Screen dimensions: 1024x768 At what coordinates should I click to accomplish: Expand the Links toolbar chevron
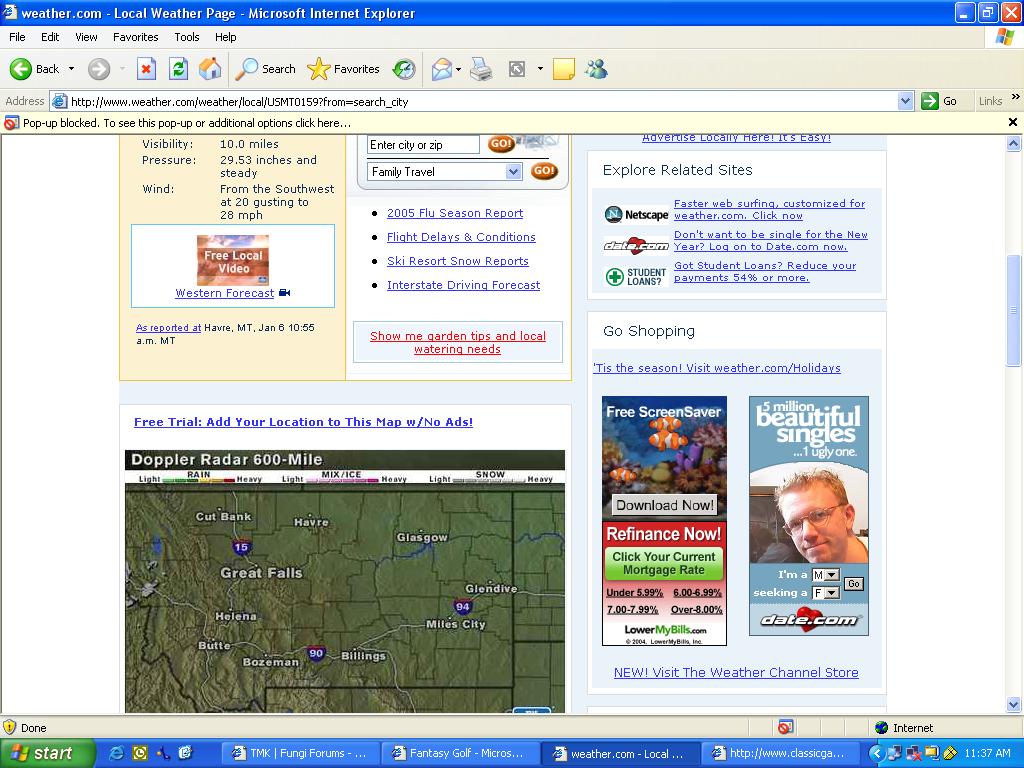coord(1016,97)
